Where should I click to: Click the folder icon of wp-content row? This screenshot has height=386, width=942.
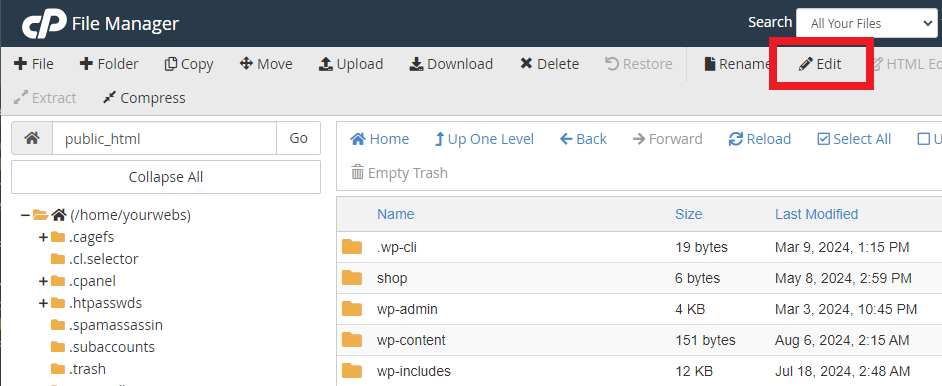pyautogui.click(x=352, y=340)
